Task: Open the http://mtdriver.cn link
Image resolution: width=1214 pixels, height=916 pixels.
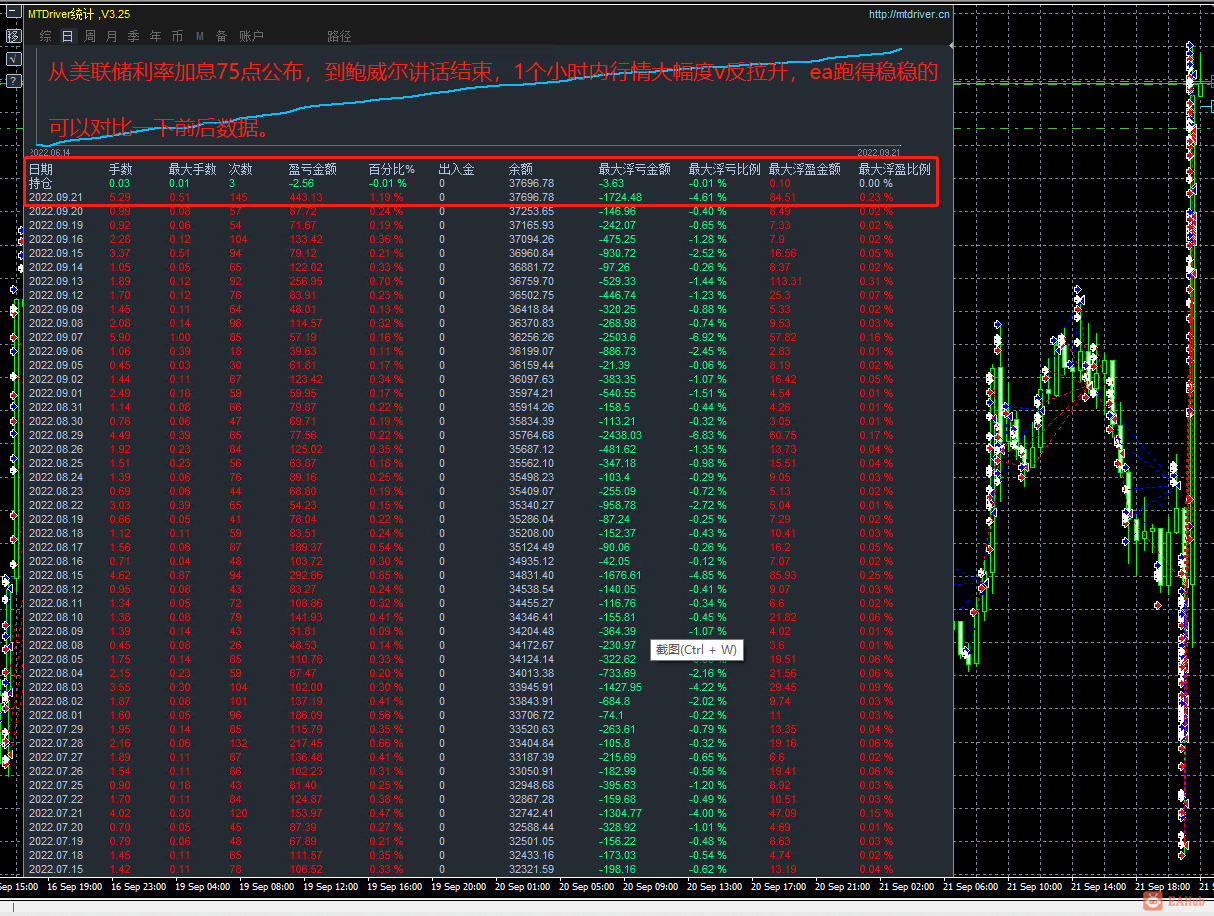Action: pos(909,14)
